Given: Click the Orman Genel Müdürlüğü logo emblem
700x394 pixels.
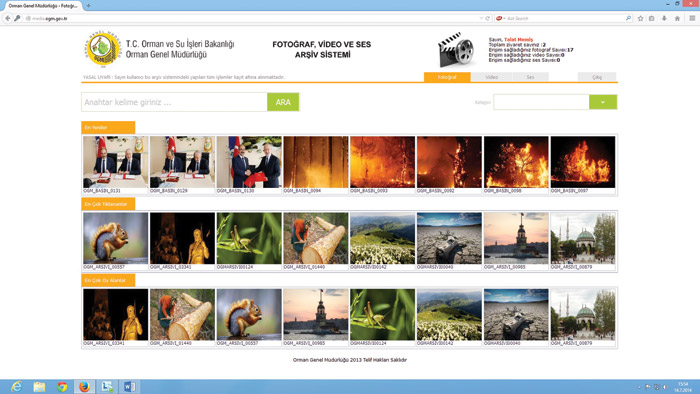Looking at the screenshot, I should (104, 49).
